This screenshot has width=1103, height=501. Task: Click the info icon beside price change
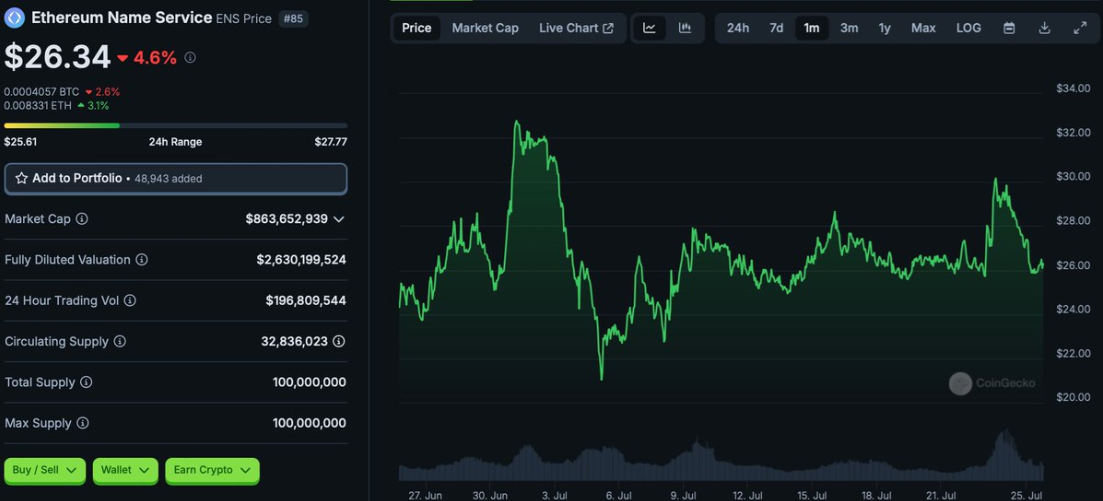click(190, 58)
